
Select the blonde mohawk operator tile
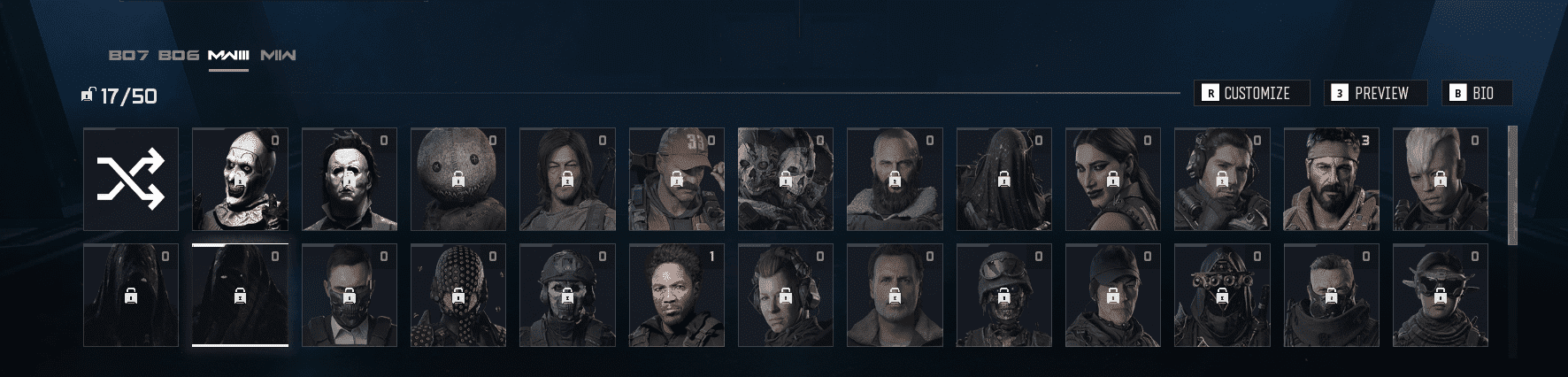(1441, 179)
